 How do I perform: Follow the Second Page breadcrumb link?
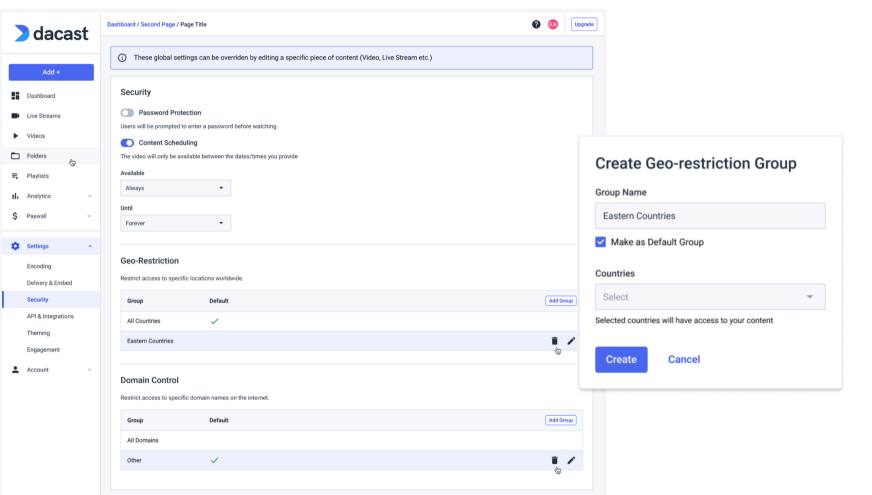coord(158,24)
